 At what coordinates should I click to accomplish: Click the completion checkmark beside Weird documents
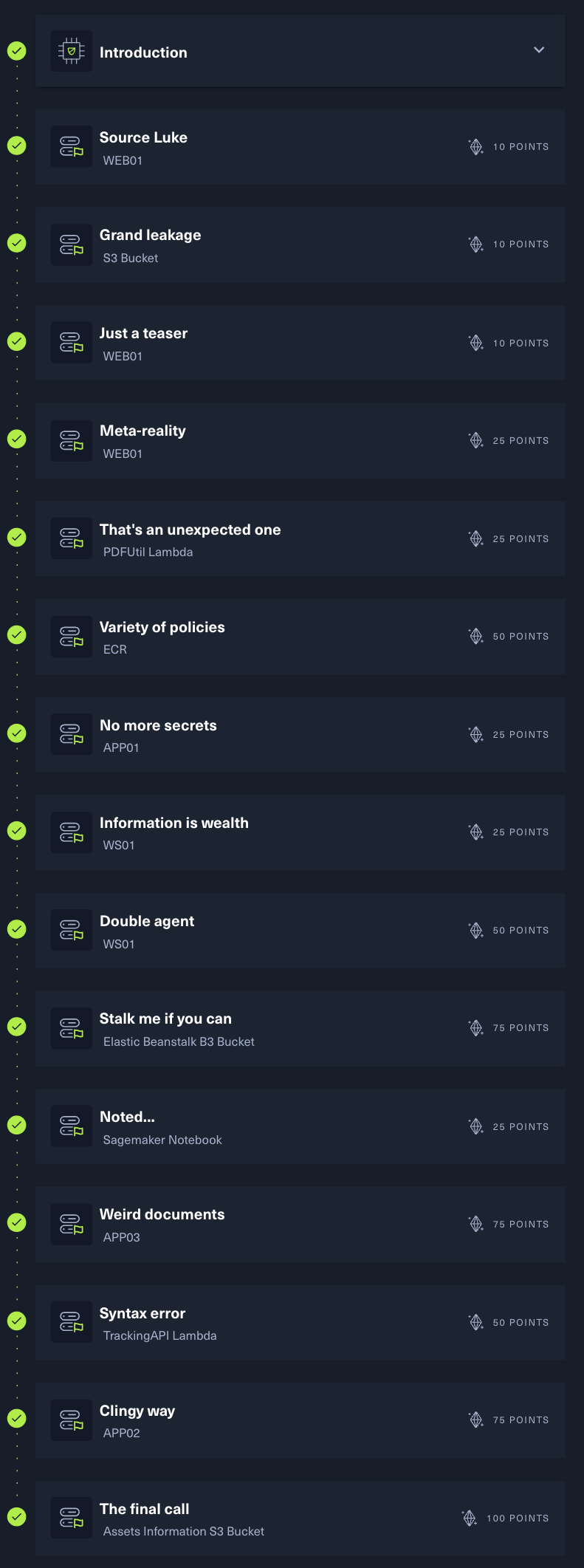tap(16, 1222)
